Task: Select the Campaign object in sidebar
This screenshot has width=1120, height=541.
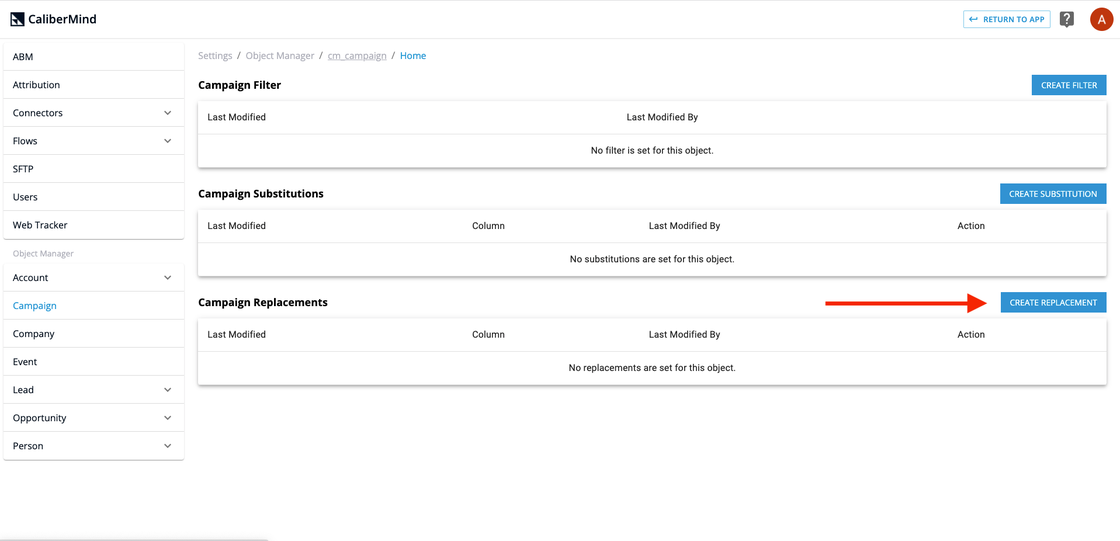Action: (94, 305)
